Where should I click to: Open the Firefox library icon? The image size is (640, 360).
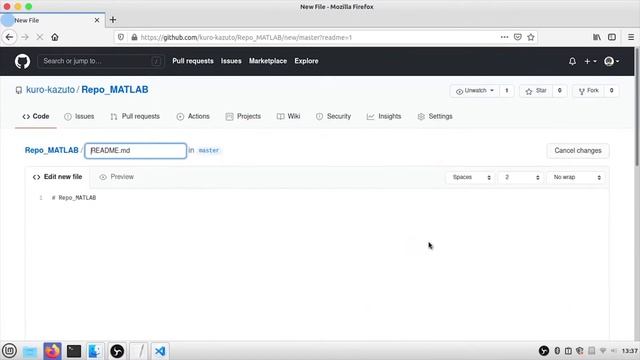[597, 37]
